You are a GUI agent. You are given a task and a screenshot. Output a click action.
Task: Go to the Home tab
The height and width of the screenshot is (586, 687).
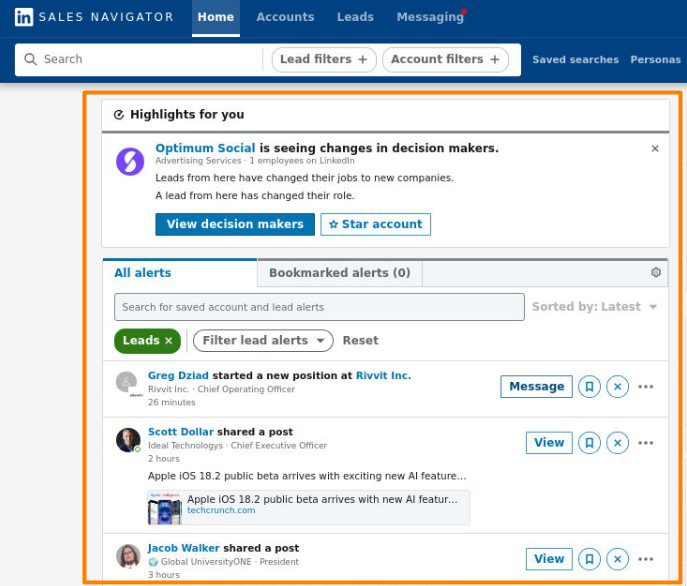(x=216, y=18)
